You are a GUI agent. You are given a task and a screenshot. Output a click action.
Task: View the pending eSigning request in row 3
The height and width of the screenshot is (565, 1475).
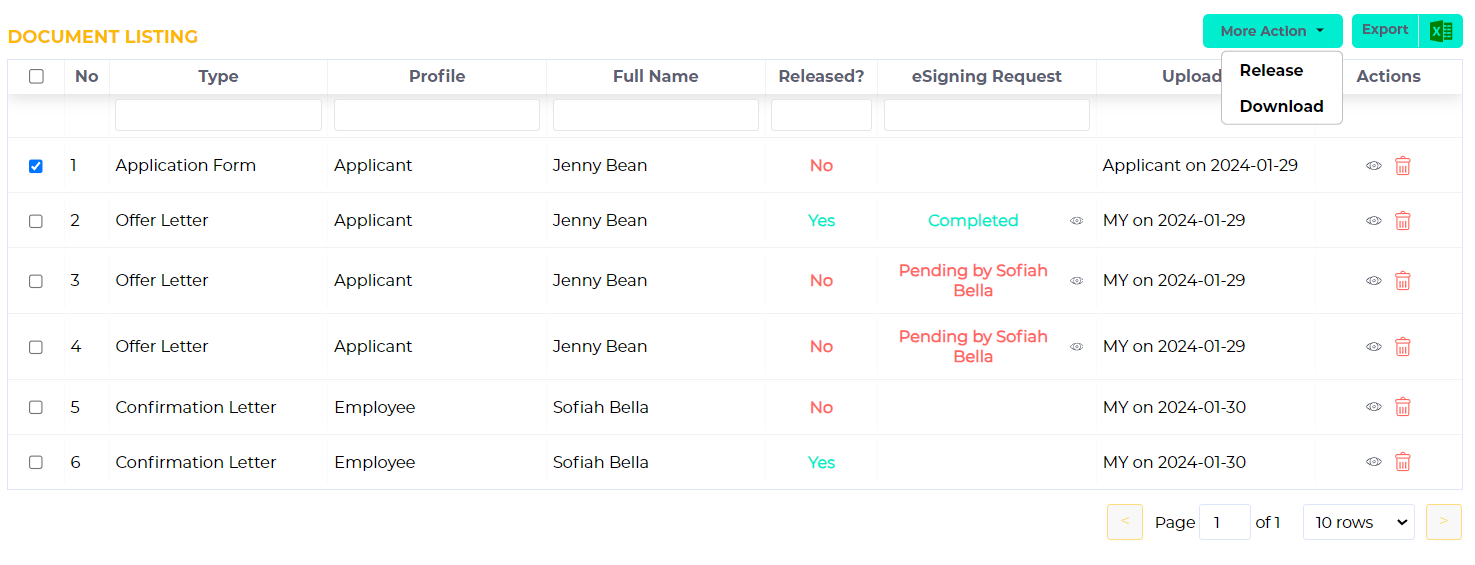point(1077,281)
